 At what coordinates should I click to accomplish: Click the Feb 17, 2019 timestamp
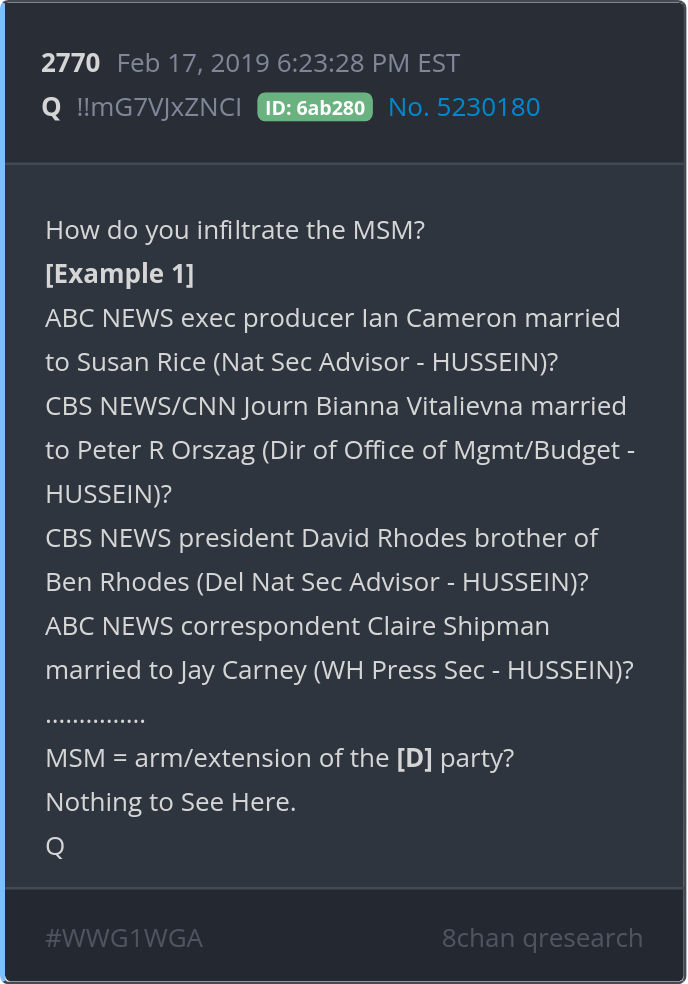pos(288,64)
